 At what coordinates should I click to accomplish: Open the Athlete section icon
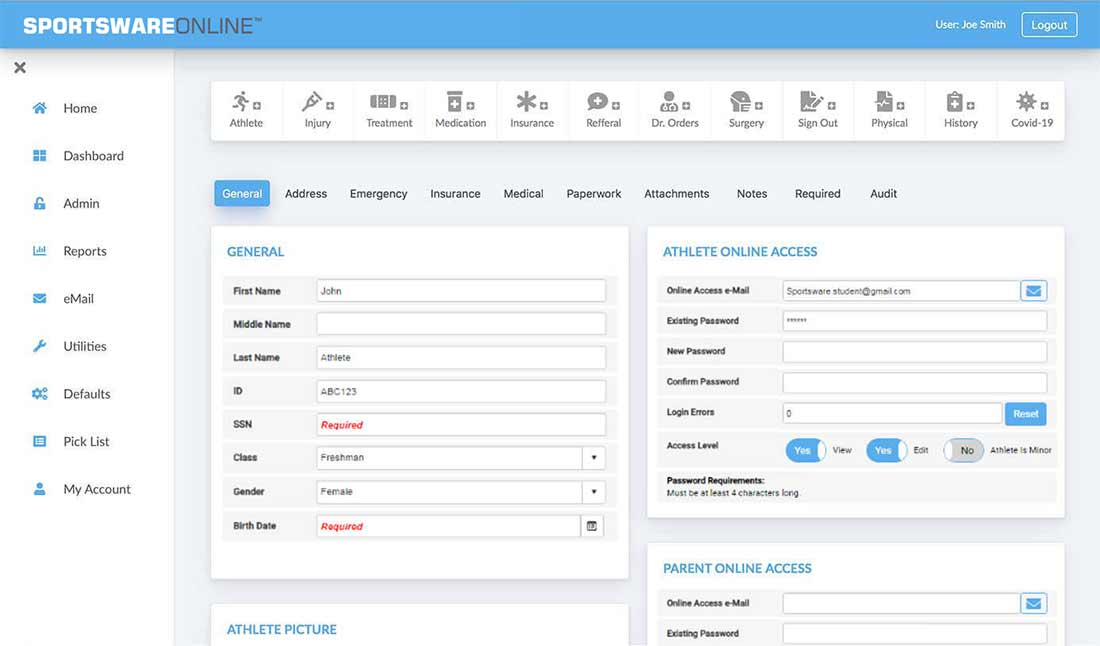click(x=246, y=110)
